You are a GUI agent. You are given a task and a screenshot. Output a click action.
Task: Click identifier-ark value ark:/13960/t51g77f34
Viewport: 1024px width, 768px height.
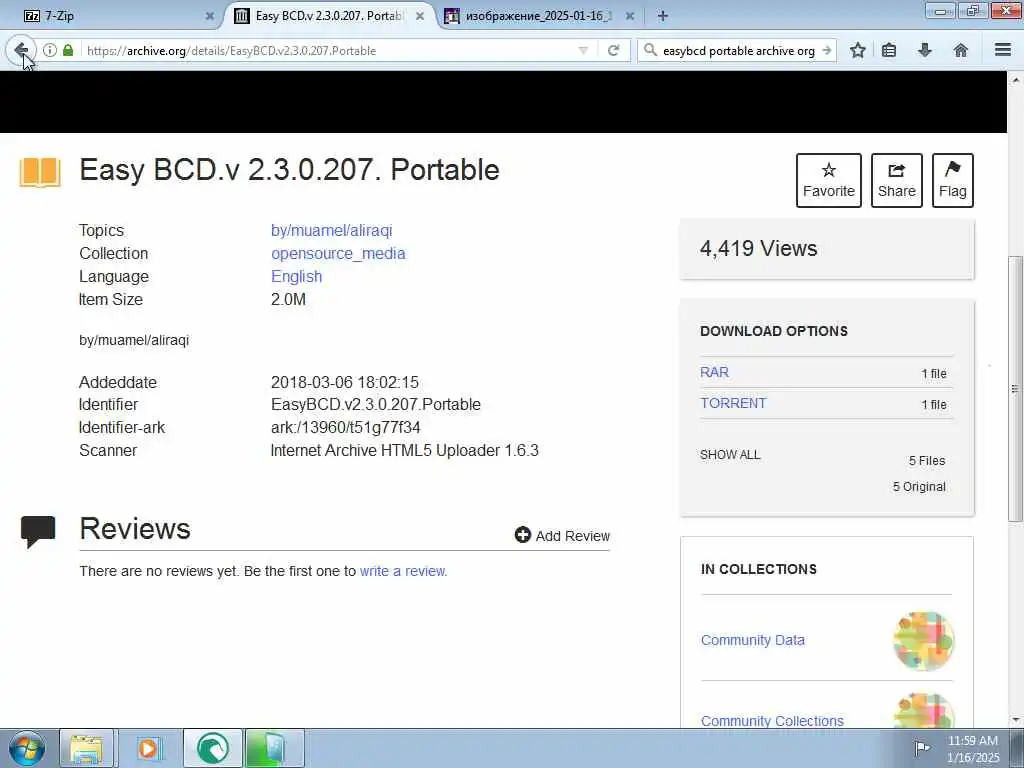(x=345, y=428)
